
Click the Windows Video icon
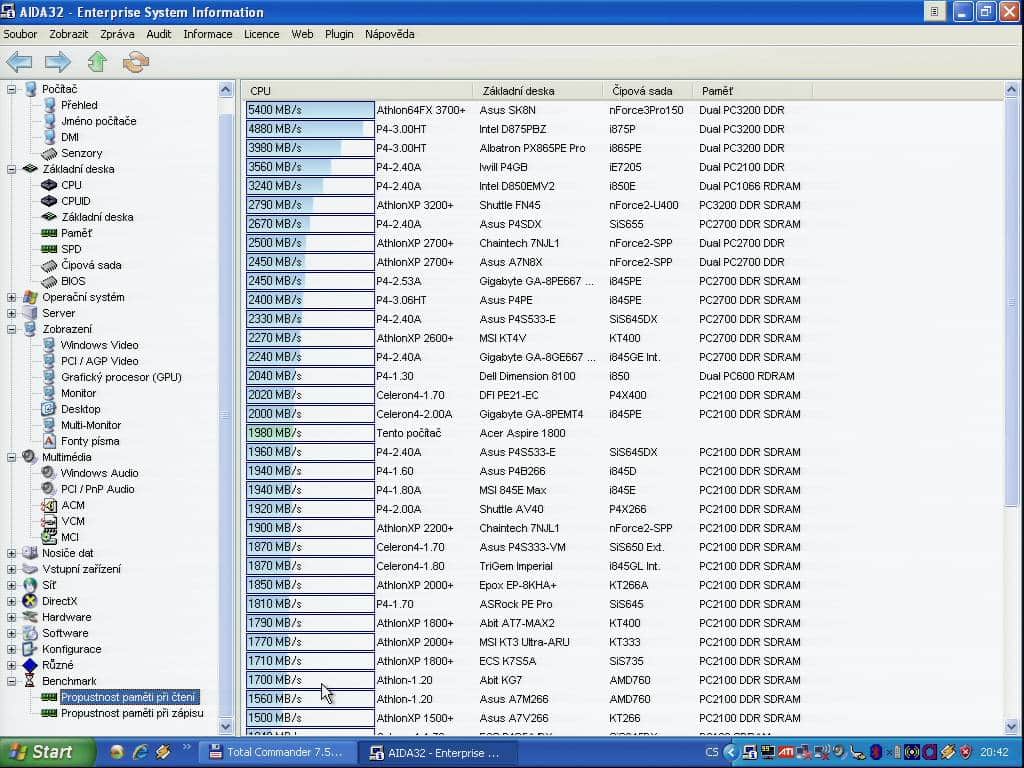click(x=49, y=344)
